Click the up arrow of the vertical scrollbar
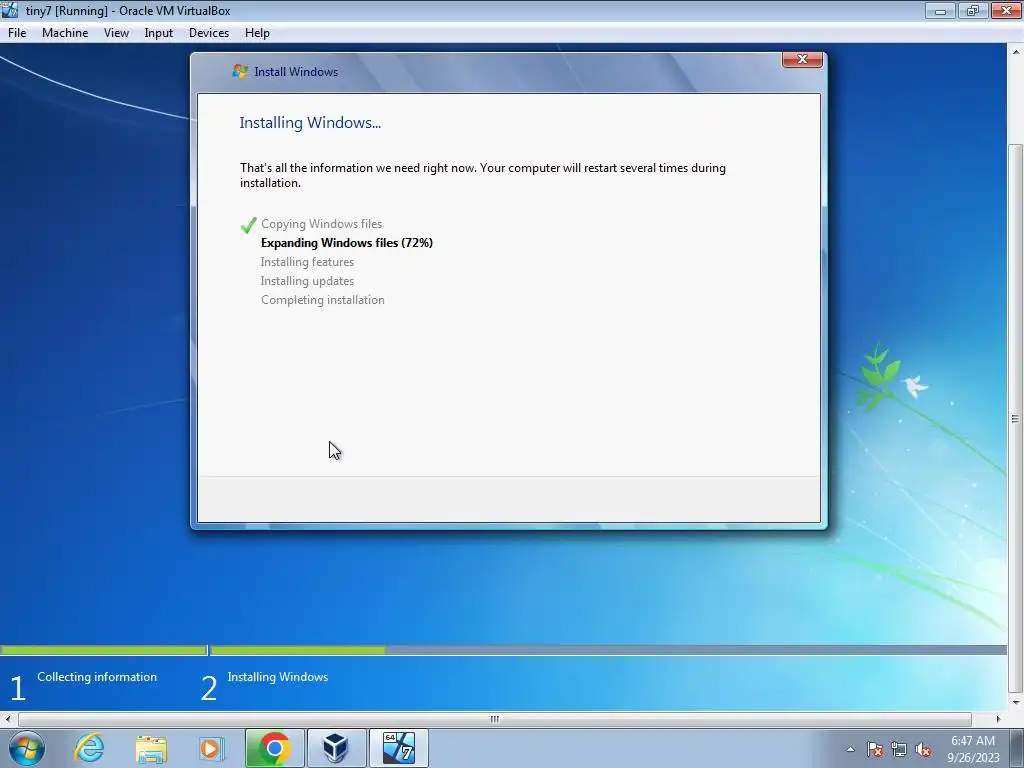 (1016, 51)
